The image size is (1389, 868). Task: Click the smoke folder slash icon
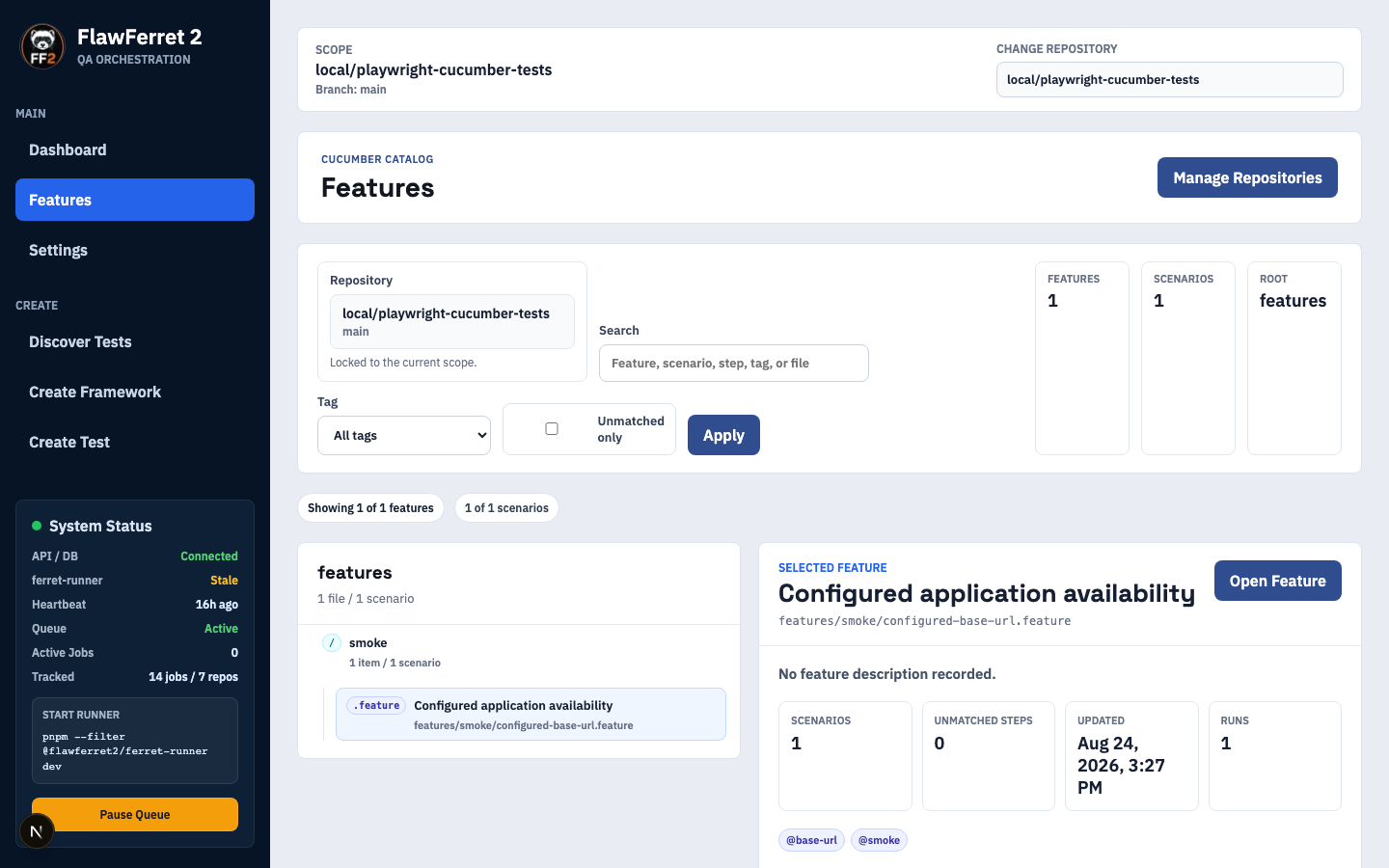click(332, 643)
